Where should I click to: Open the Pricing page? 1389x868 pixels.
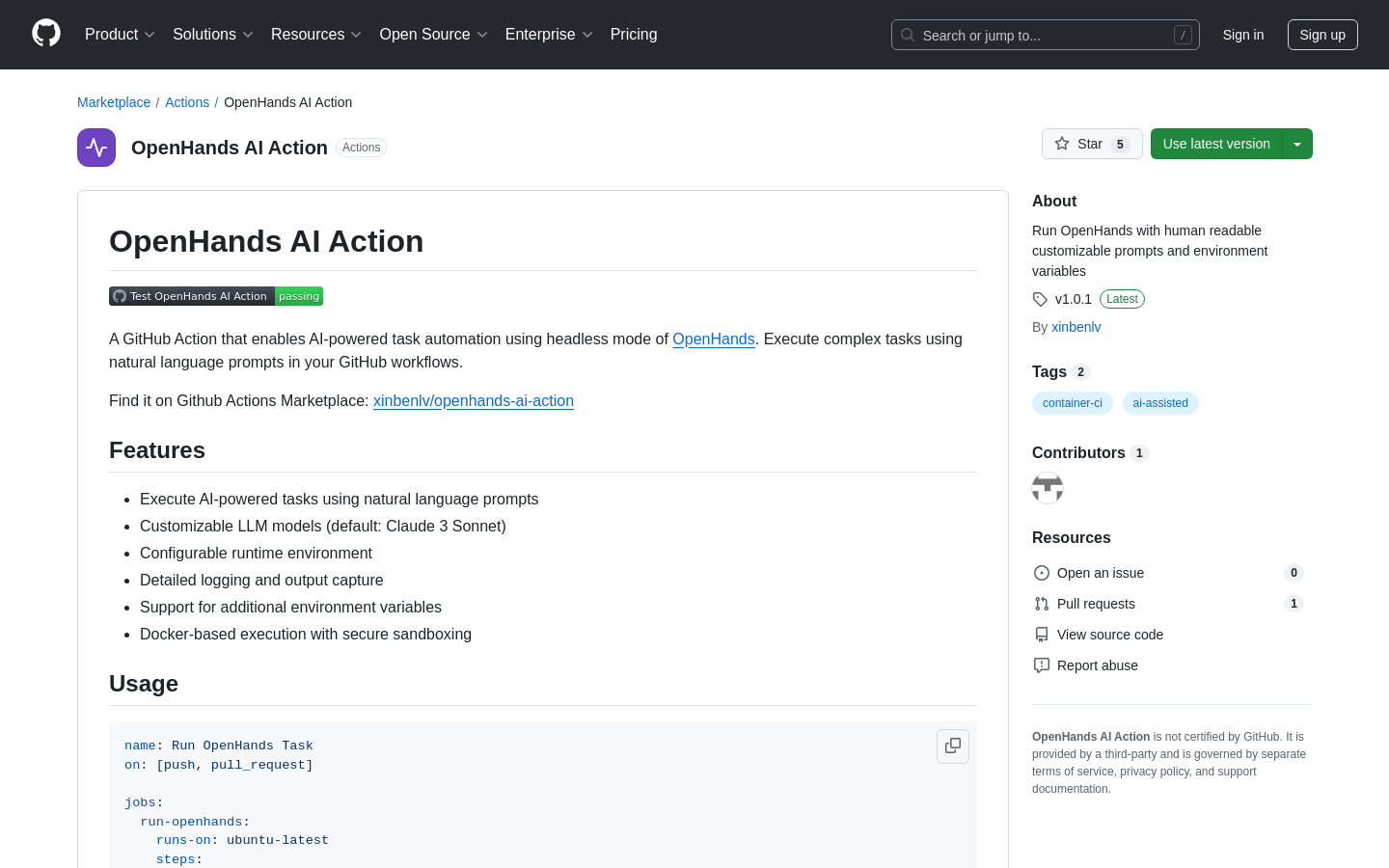(634, 35)
